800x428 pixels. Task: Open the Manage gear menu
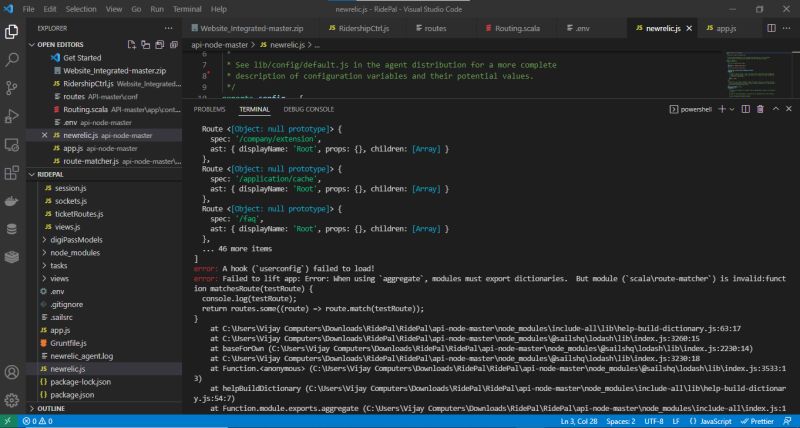(11, 400)
